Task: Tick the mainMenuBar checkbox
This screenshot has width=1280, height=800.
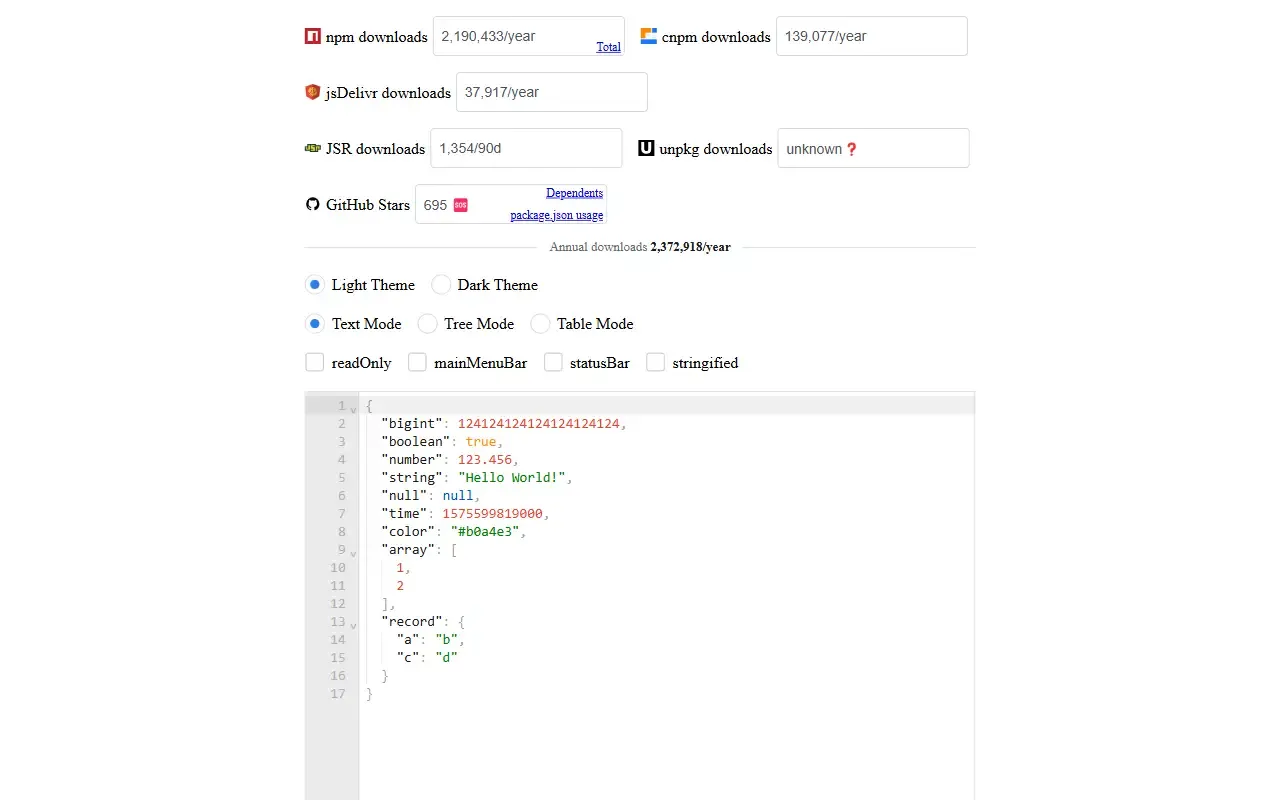Action: (417, 363)
